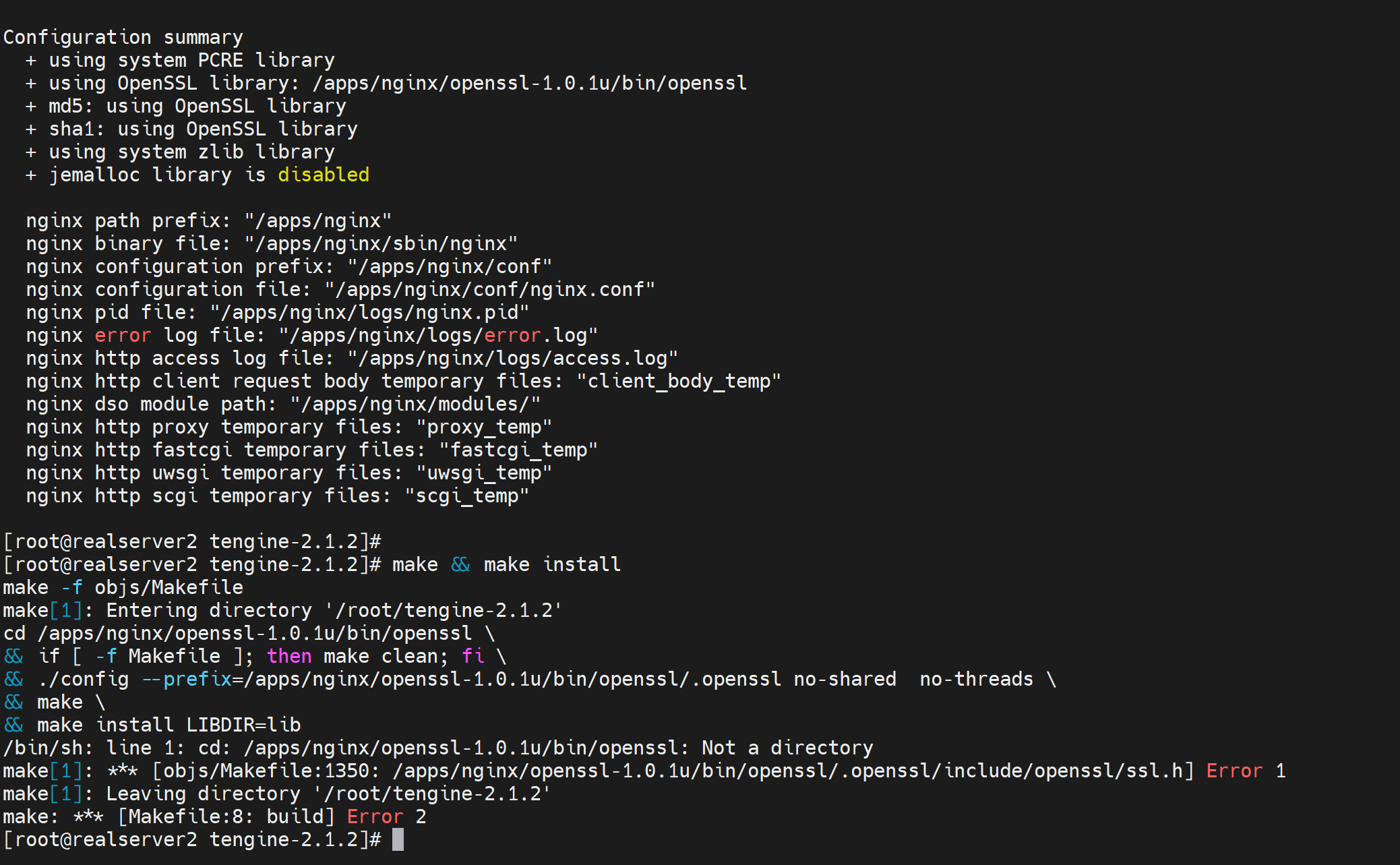
Task: Click the 'make && make install' command
Action: (x=506, y=564)
